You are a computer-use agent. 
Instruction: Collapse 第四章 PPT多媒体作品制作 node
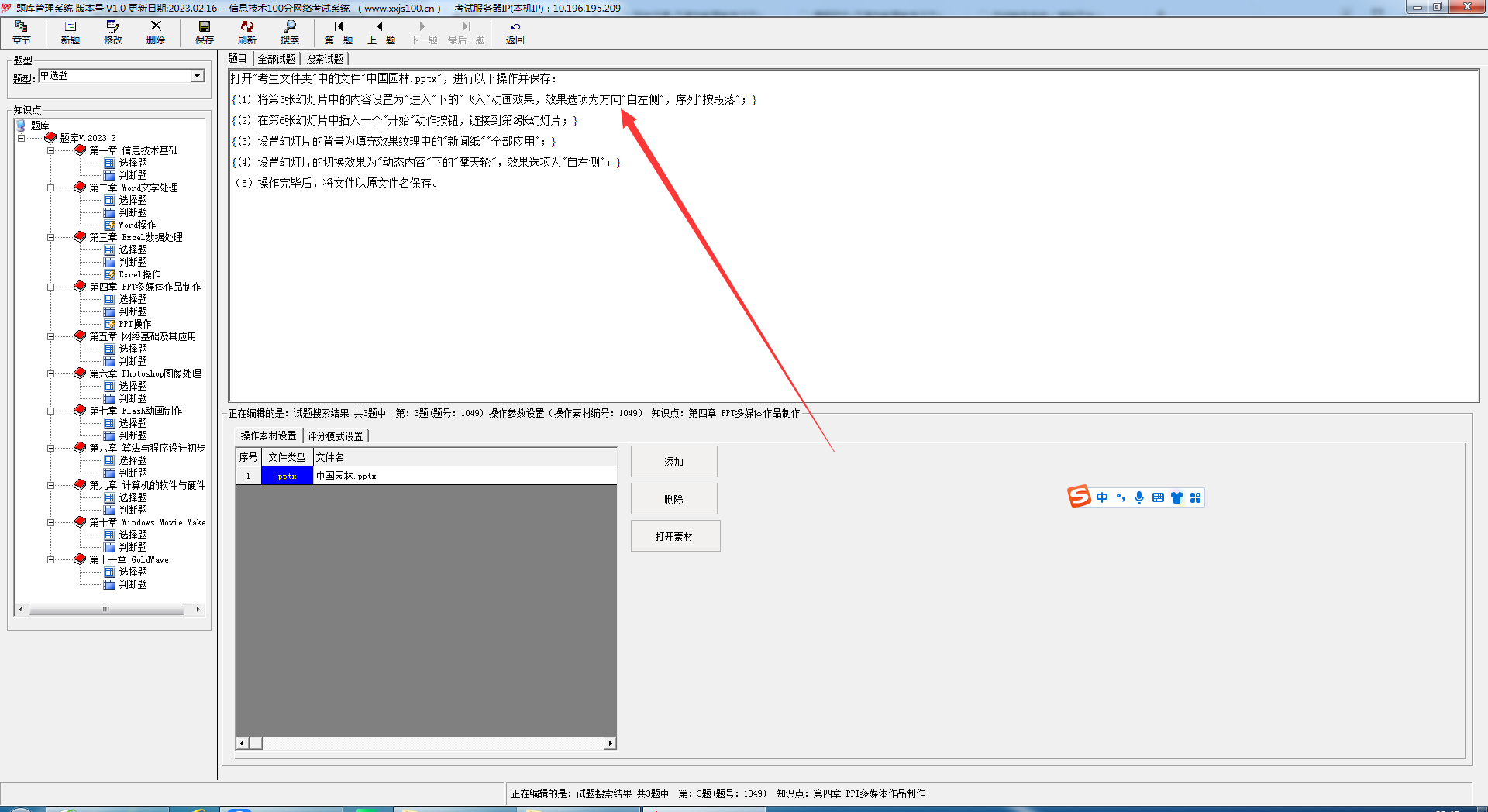tap(50, 287)
